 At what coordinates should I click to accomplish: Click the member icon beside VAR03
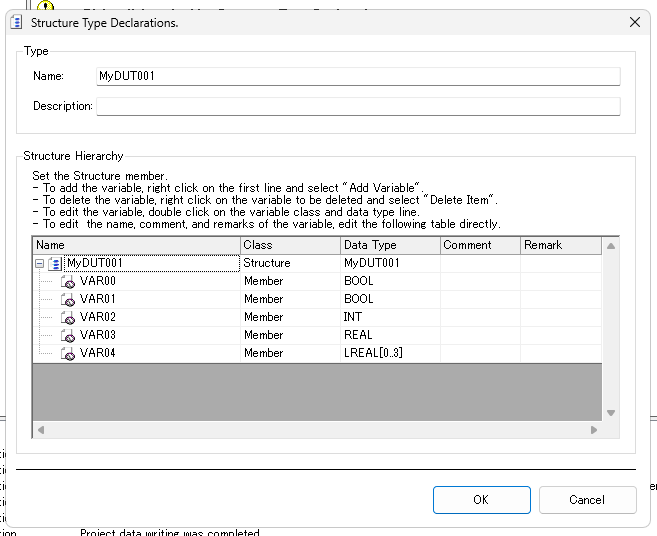point(68,336)
